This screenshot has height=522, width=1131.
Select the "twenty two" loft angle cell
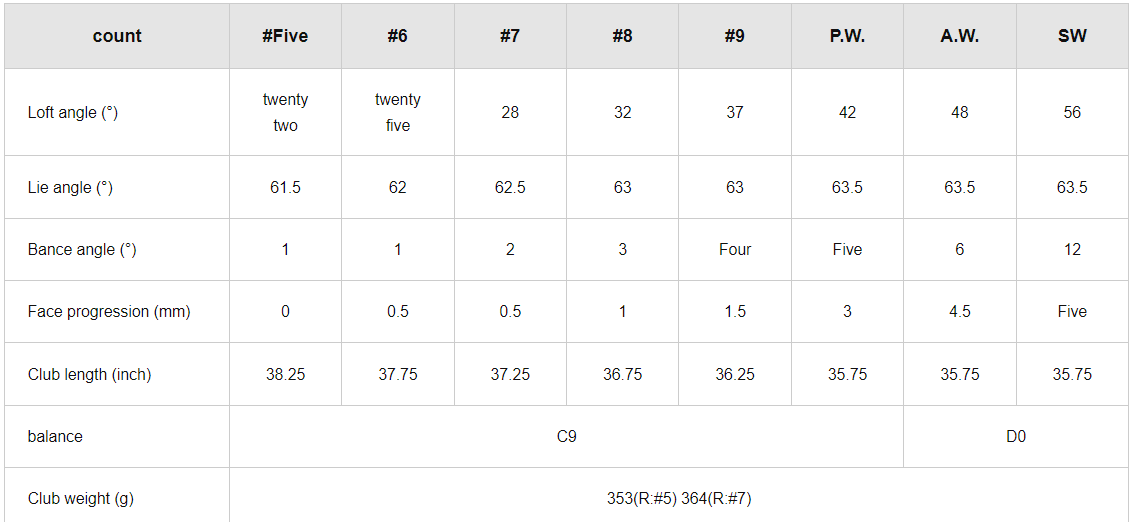tap(285, 113)
